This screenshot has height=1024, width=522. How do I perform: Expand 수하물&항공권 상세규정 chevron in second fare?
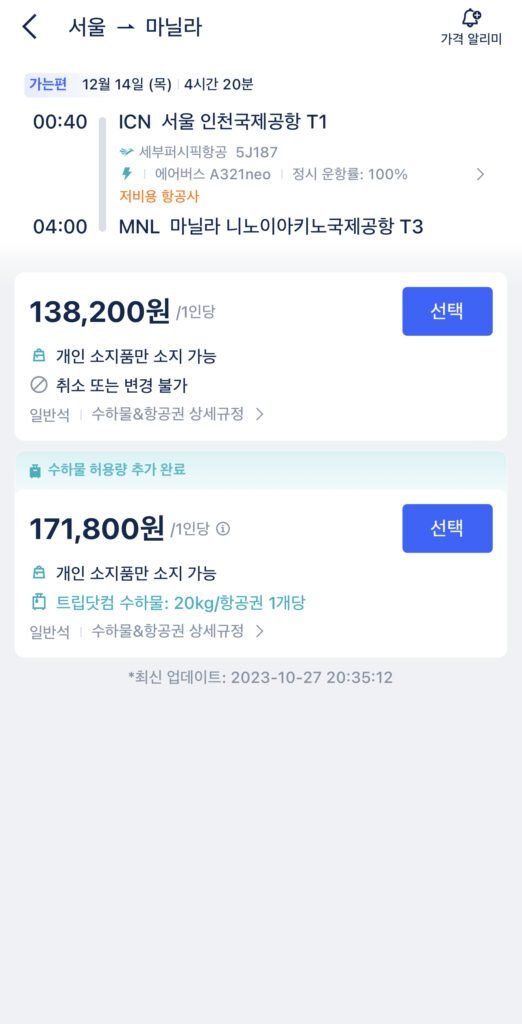tap(259, 631)
